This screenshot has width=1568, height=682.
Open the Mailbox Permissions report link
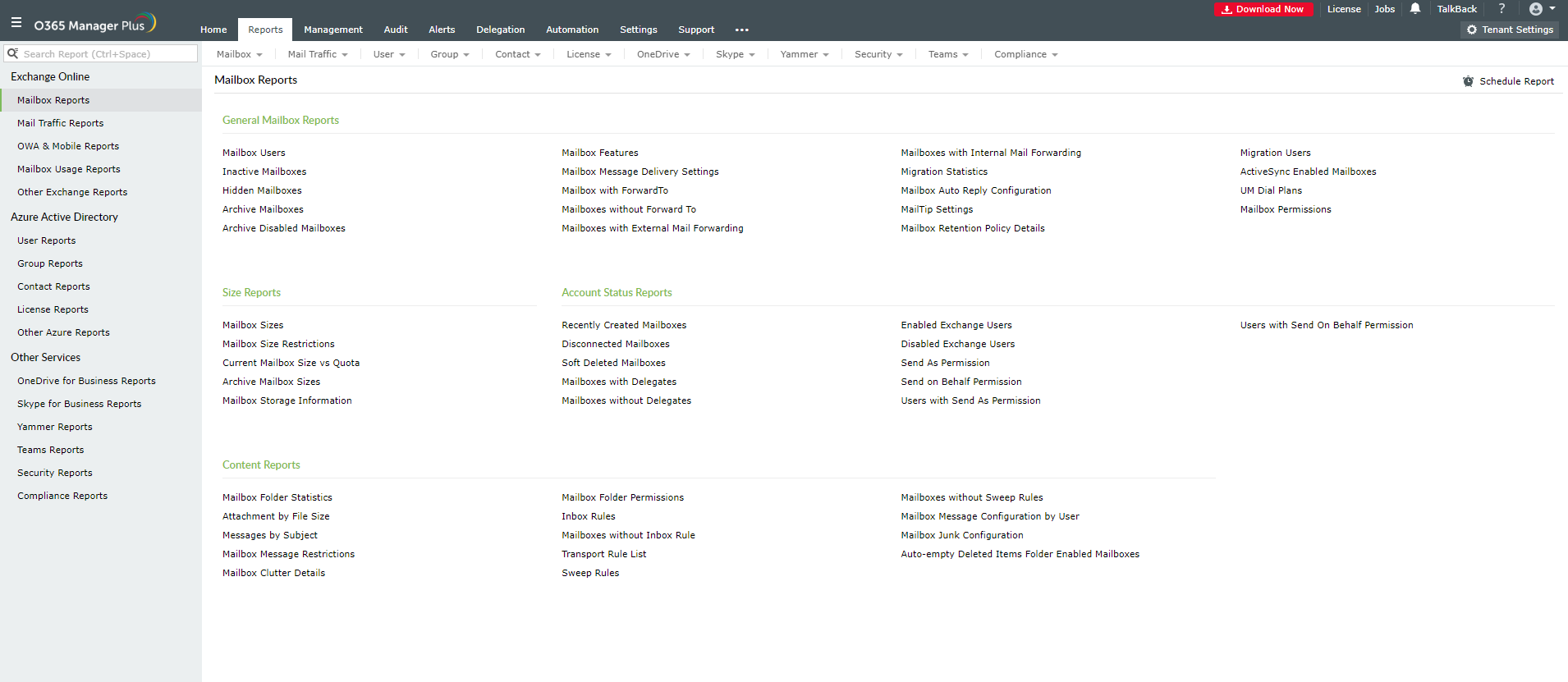click(x=1285, y=210)
